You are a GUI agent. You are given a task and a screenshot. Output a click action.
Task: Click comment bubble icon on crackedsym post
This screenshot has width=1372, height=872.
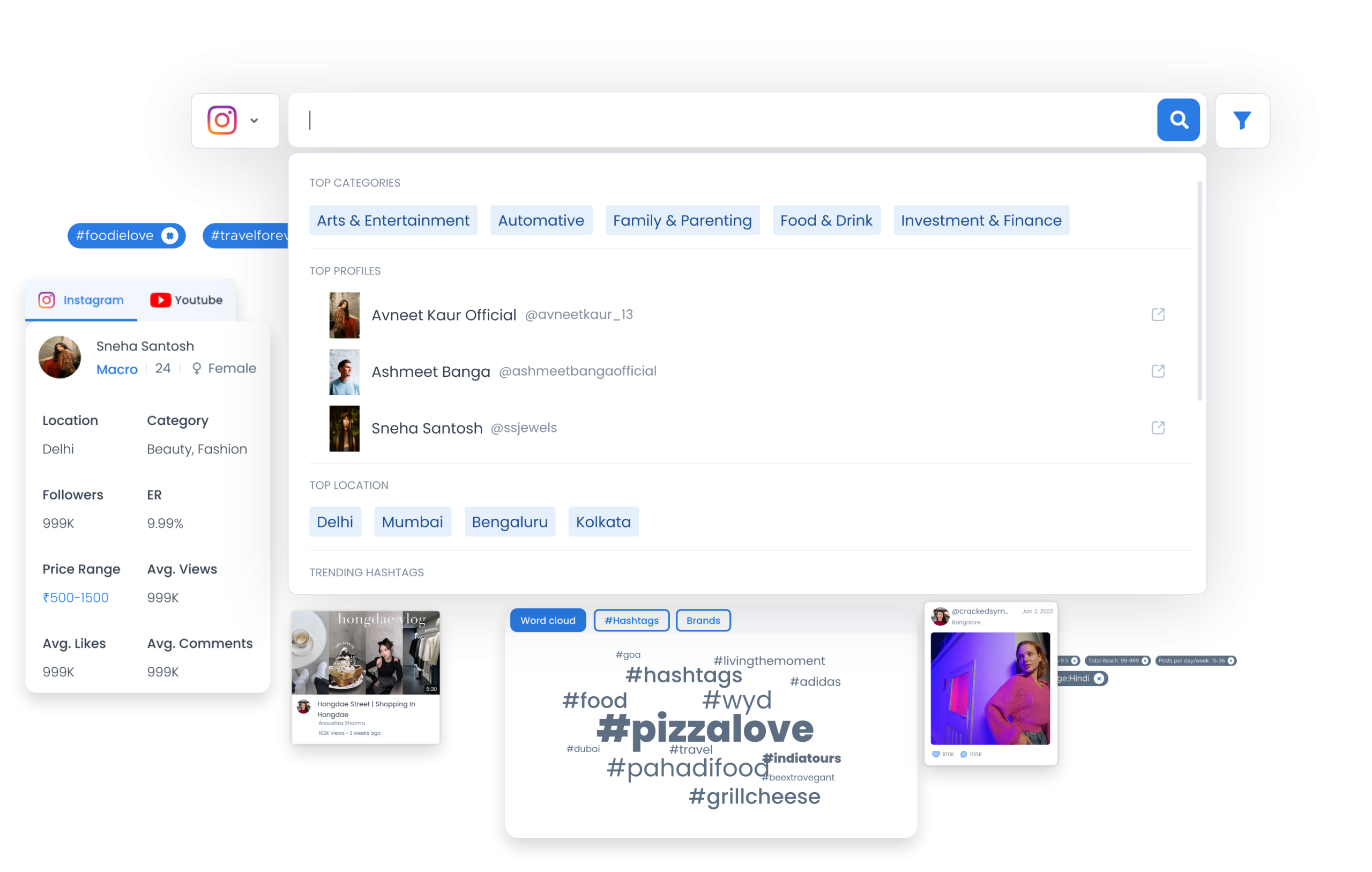(x=964, y=754)
